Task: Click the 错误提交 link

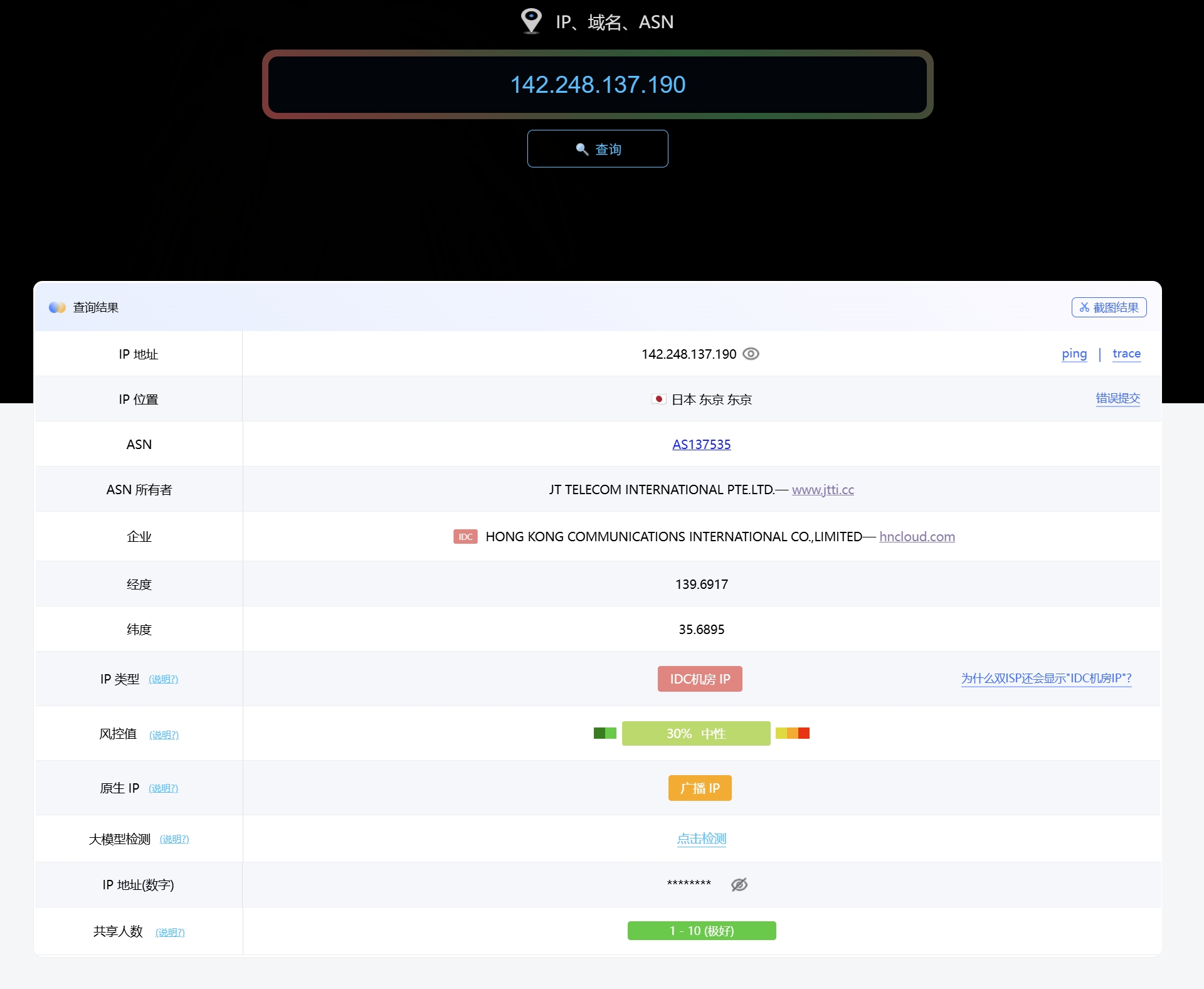Action: point(1117,398)
